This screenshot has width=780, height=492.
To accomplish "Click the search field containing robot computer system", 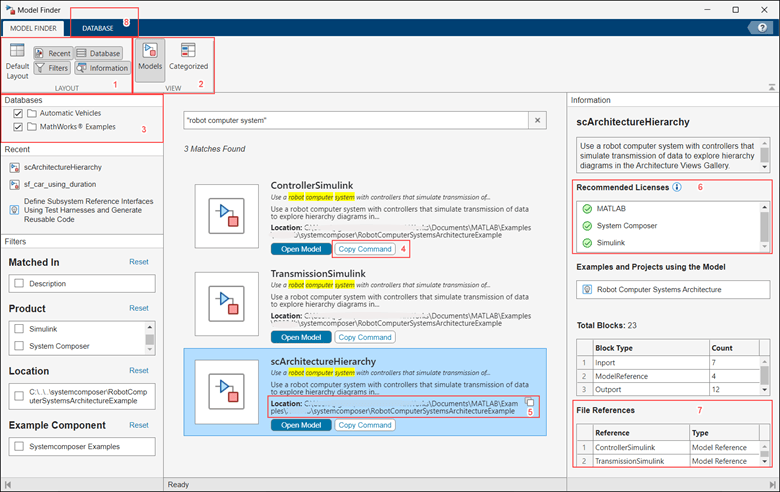I will coord(356,120).
